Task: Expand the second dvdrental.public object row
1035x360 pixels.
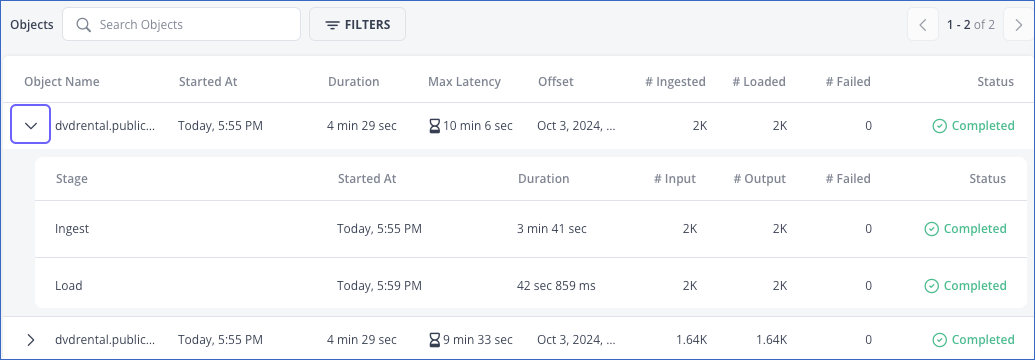Action: coord(30,340)
